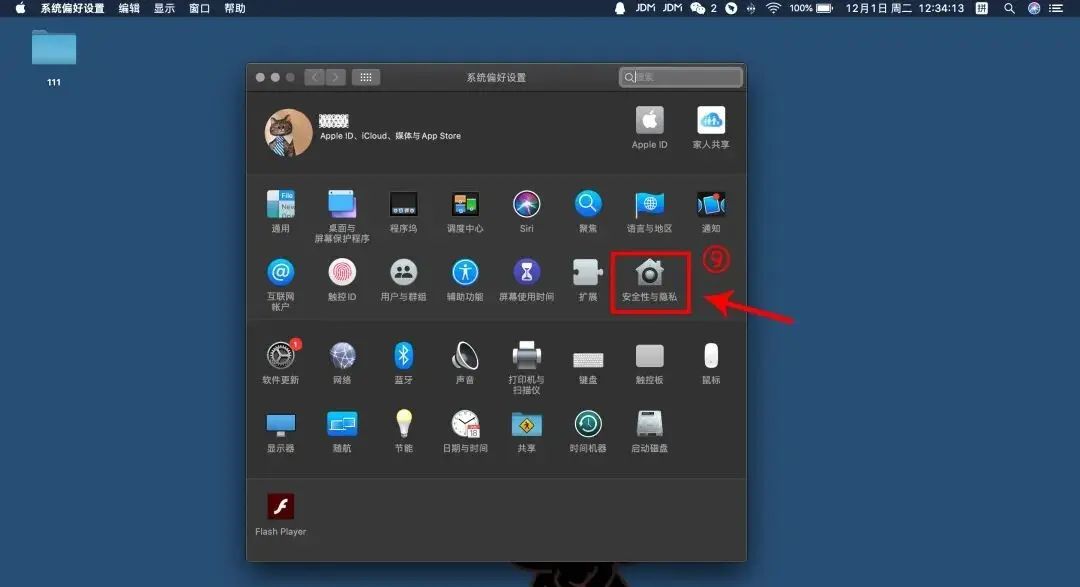
Task: Click the Spotlight magnifier in menu bar
Action: [1009, 8]
